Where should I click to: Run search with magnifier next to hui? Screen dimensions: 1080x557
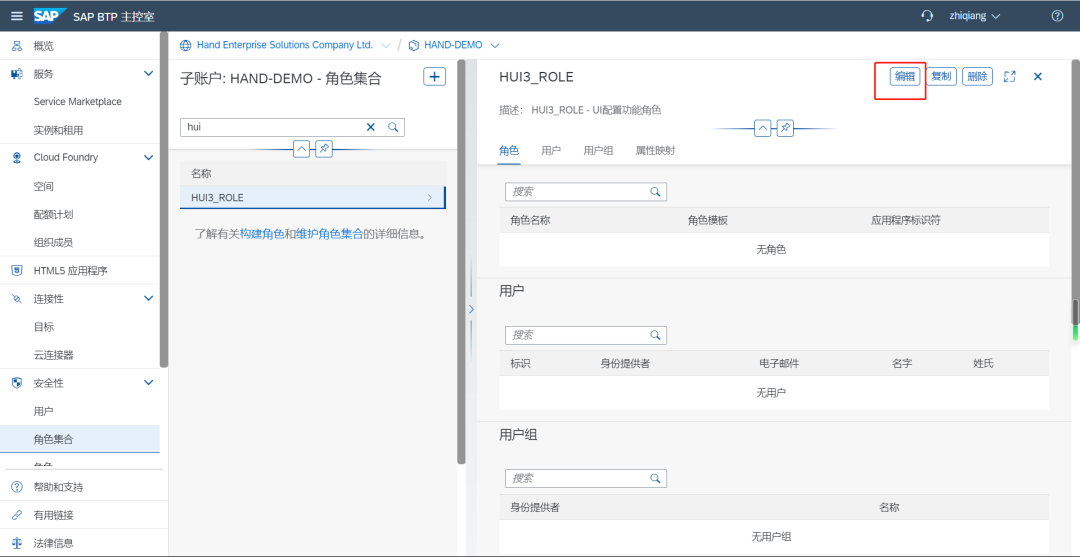click(x=393, y=127)
